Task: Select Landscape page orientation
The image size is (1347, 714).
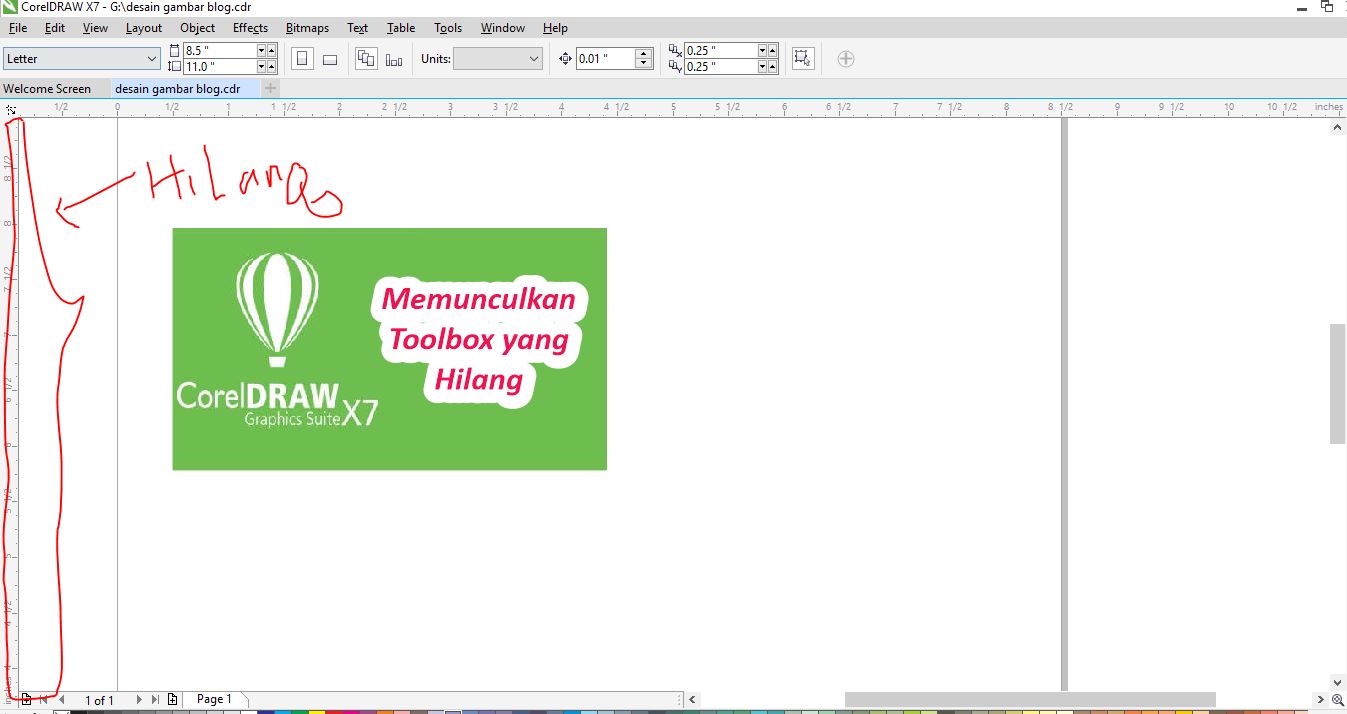Action: (x=330, y=59)
